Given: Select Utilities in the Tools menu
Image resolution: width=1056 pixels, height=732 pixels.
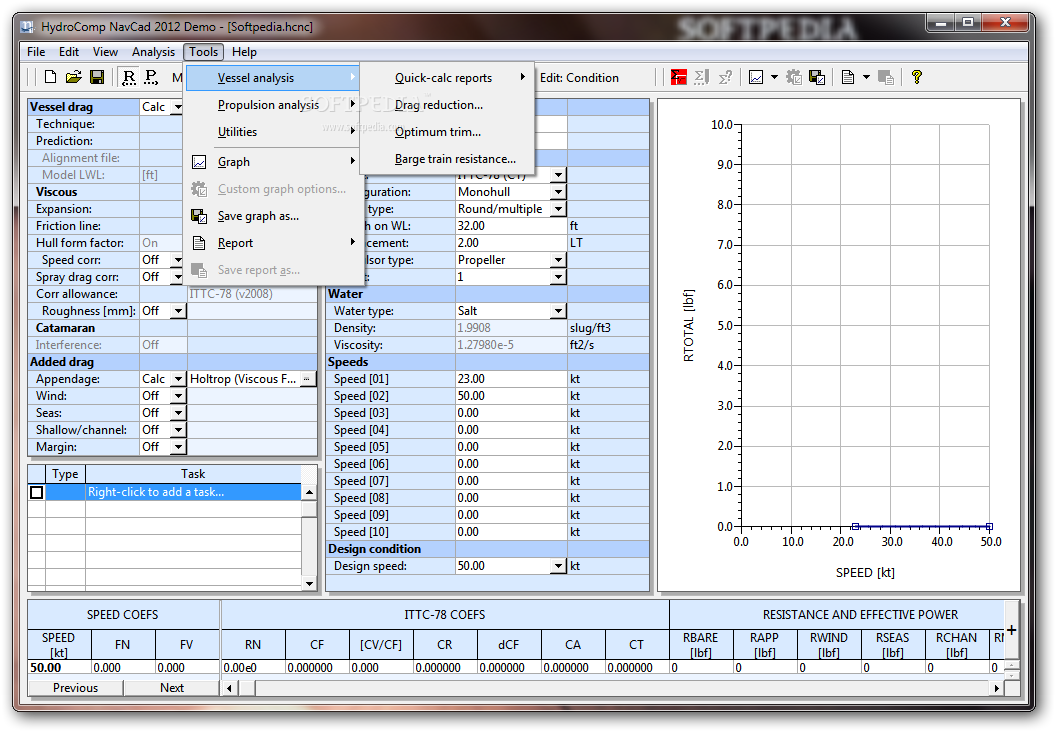Looking at the screenshot, I should pos(273,132).
